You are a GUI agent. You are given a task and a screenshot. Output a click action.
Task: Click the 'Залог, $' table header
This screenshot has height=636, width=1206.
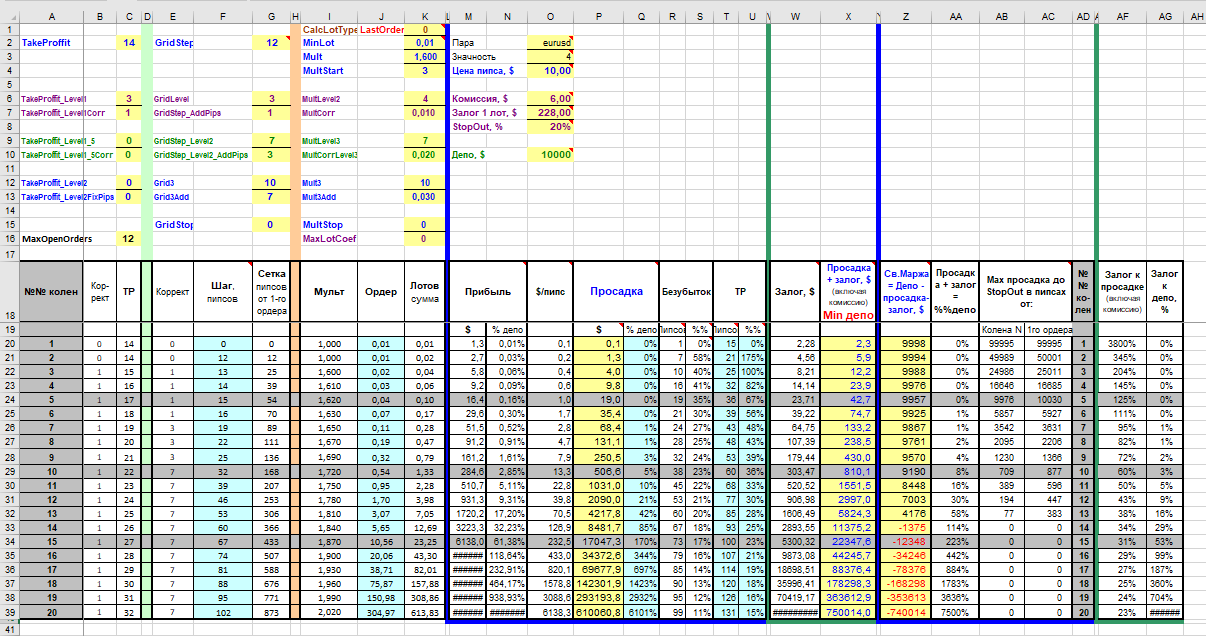coord(794,291)
